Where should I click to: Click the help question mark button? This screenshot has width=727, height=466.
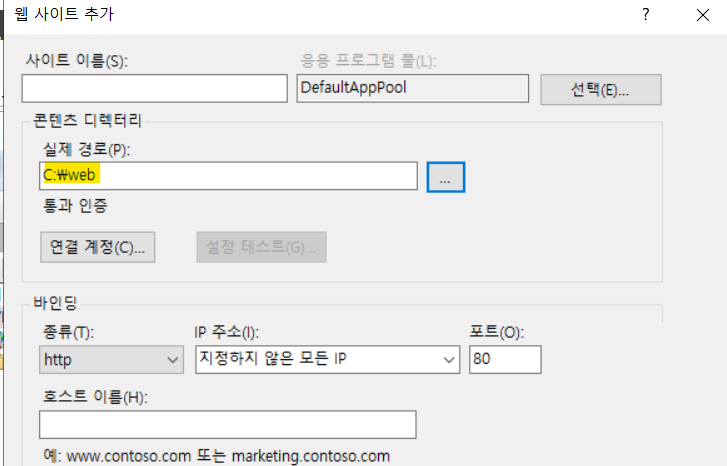pos(646,15)
